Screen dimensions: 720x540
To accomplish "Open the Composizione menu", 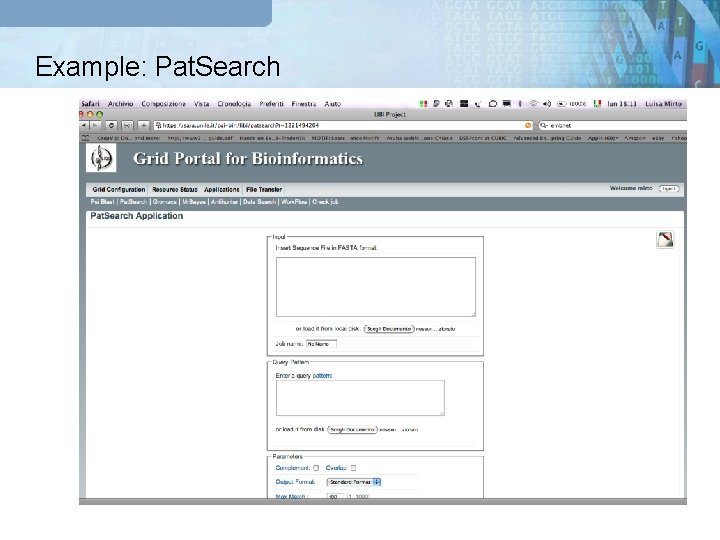I will pyautogui.click(x=163, y=104).
